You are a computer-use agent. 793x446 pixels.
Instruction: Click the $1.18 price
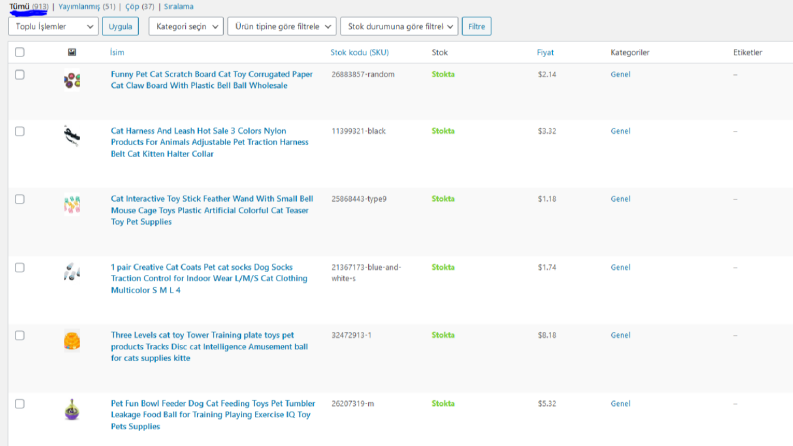click(547, 199)
